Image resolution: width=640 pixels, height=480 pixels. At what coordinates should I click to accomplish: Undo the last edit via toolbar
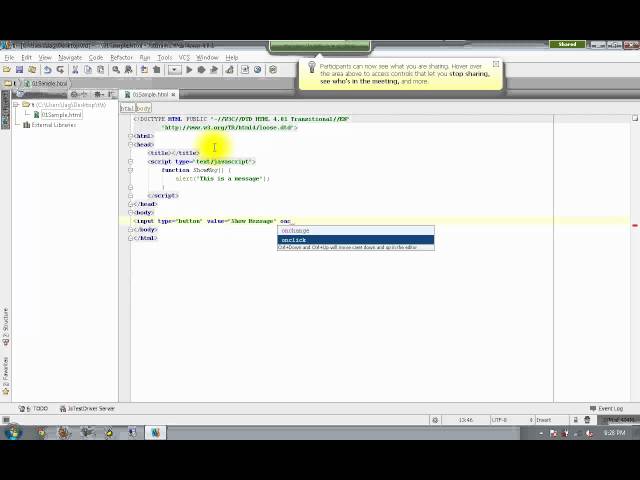[48, 70]
